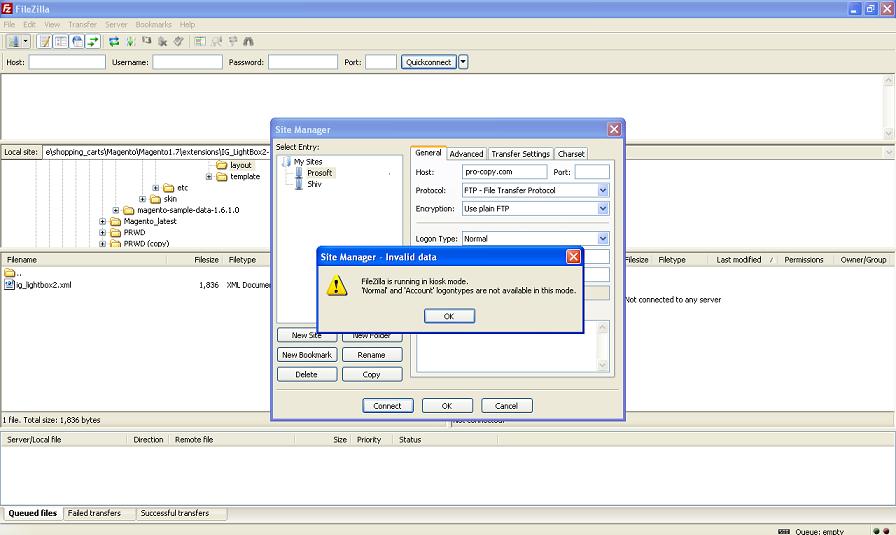Expand the etc folder node
The height and width of the screenshot is (535, 896).
[155, 187]
